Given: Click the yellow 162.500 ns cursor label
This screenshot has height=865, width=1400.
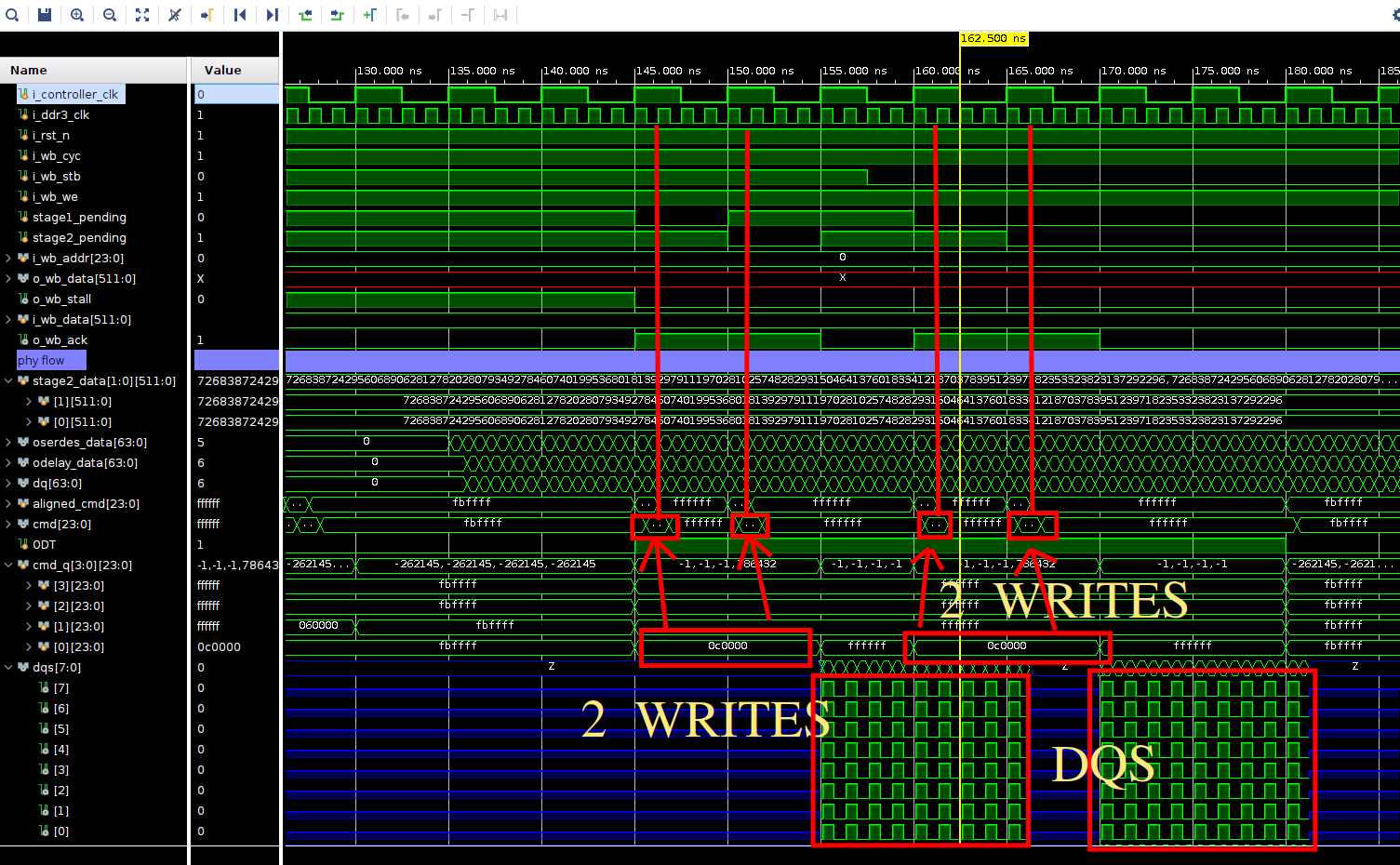Looking at the screenshot, I should pyautogui.click(x=993, y=39).
